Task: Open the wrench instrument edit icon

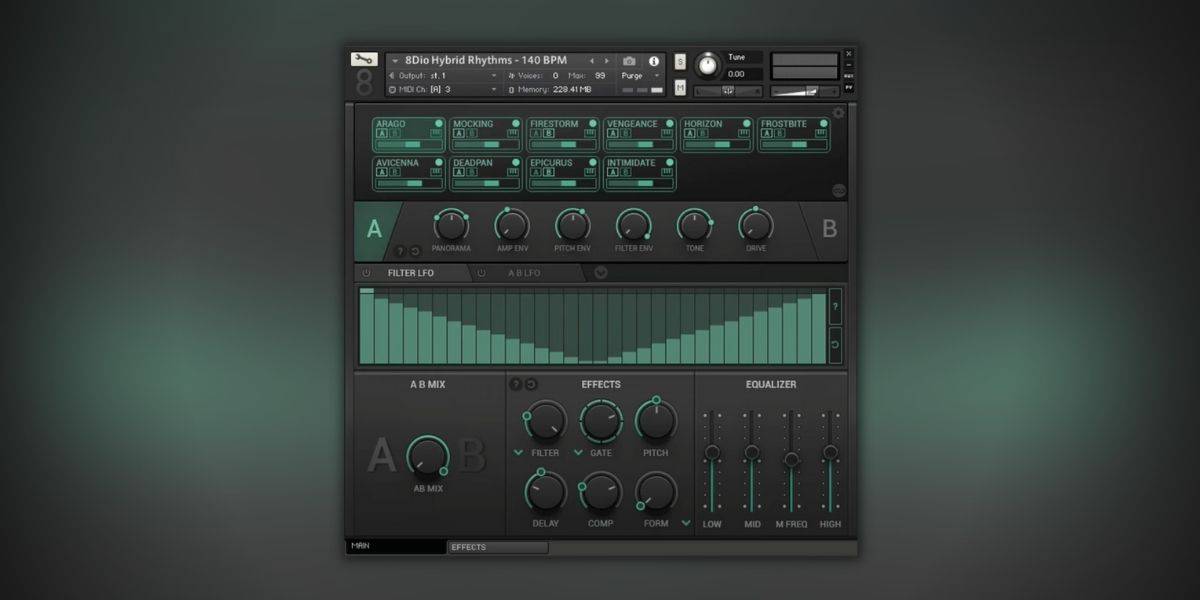Action: pos(364,60)
